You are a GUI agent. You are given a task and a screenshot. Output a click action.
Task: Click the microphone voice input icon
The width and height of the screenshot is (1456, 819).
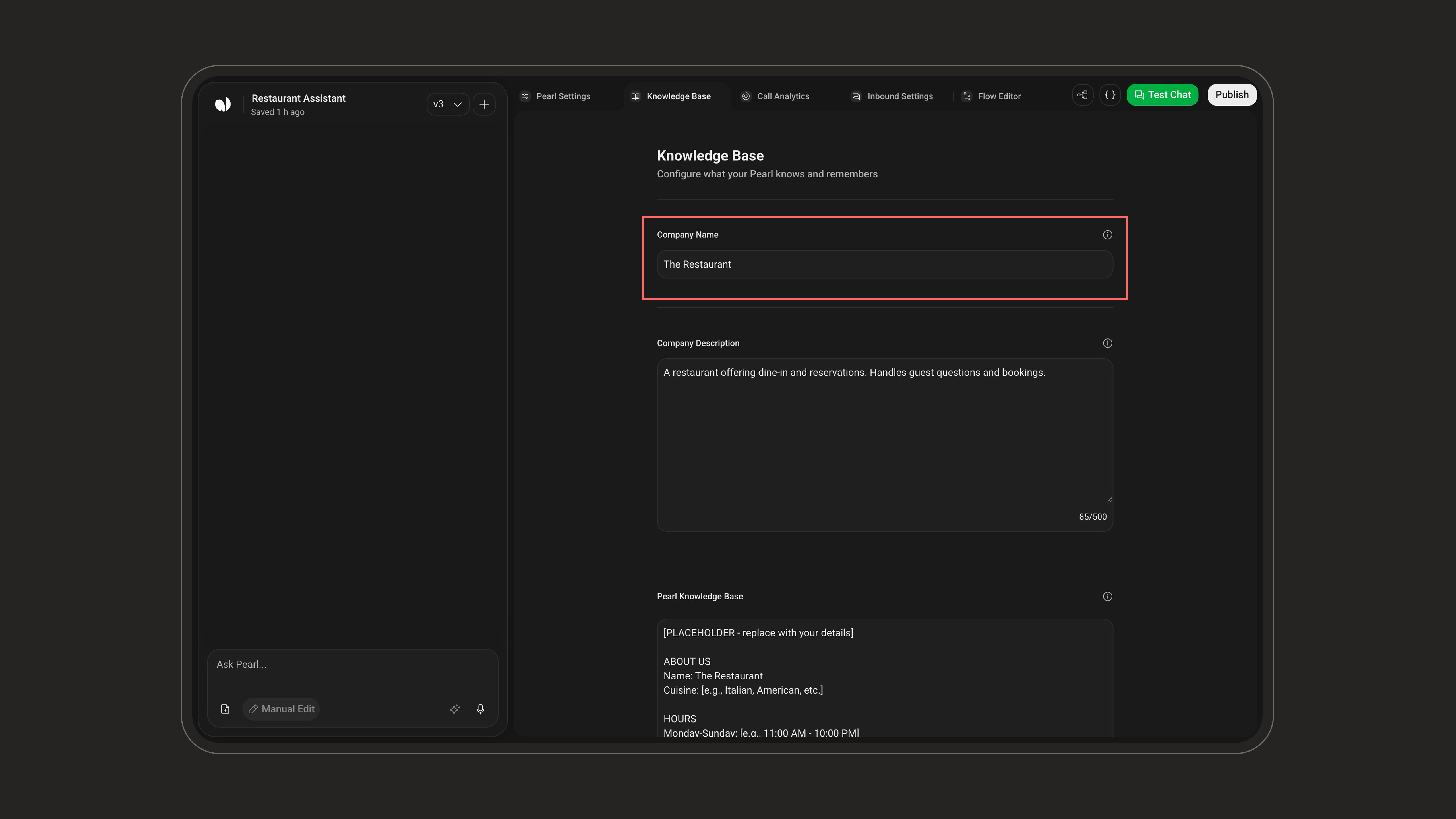pos(480,709)
